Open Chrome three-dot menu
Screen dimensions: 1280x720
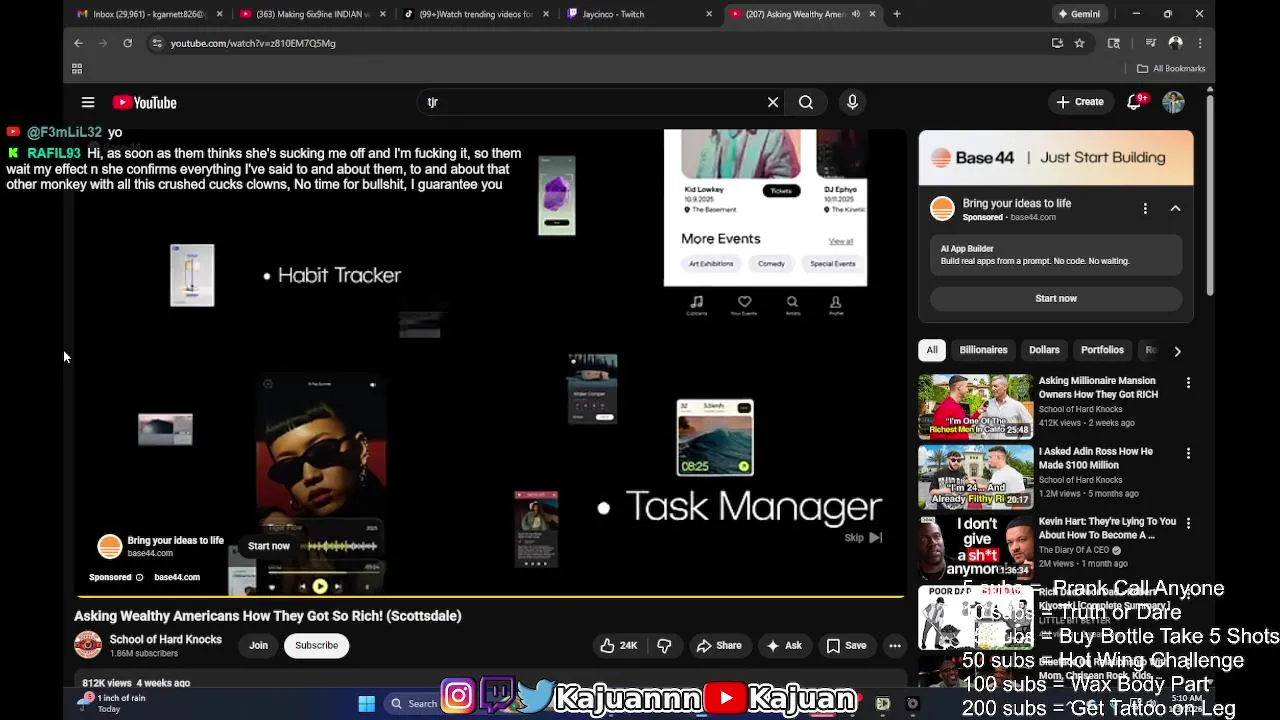tap(1200, 43)
